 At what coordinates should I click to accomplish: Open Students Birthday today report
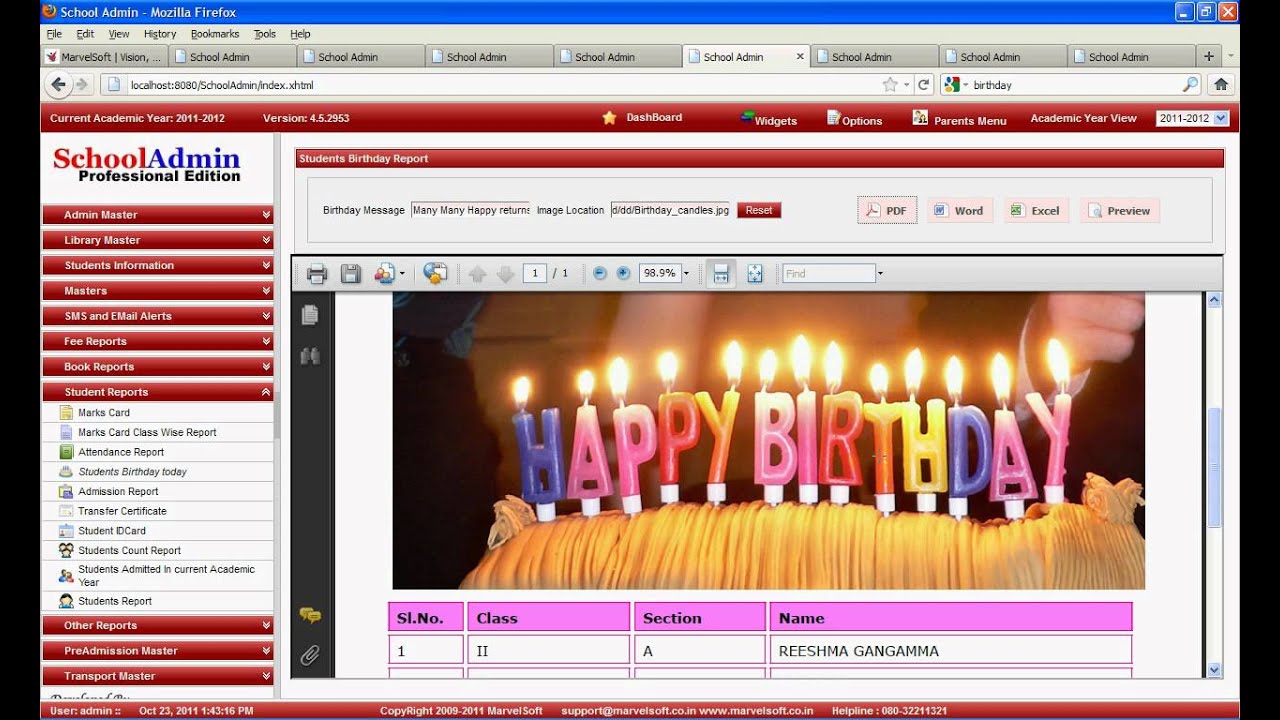tap(133, 472)
